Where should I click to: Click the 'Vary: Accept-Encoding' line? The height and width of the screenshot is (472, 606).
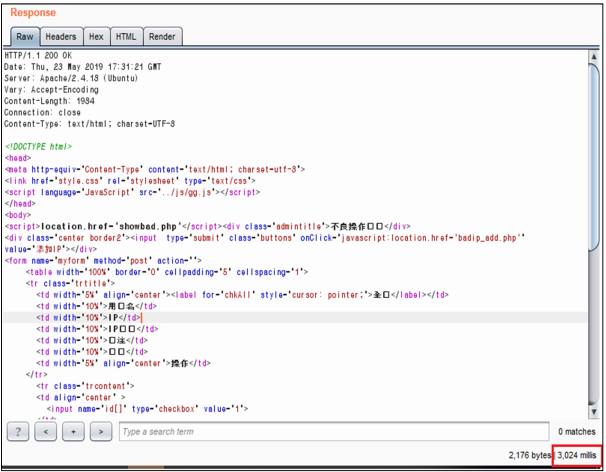coord(51,90)
